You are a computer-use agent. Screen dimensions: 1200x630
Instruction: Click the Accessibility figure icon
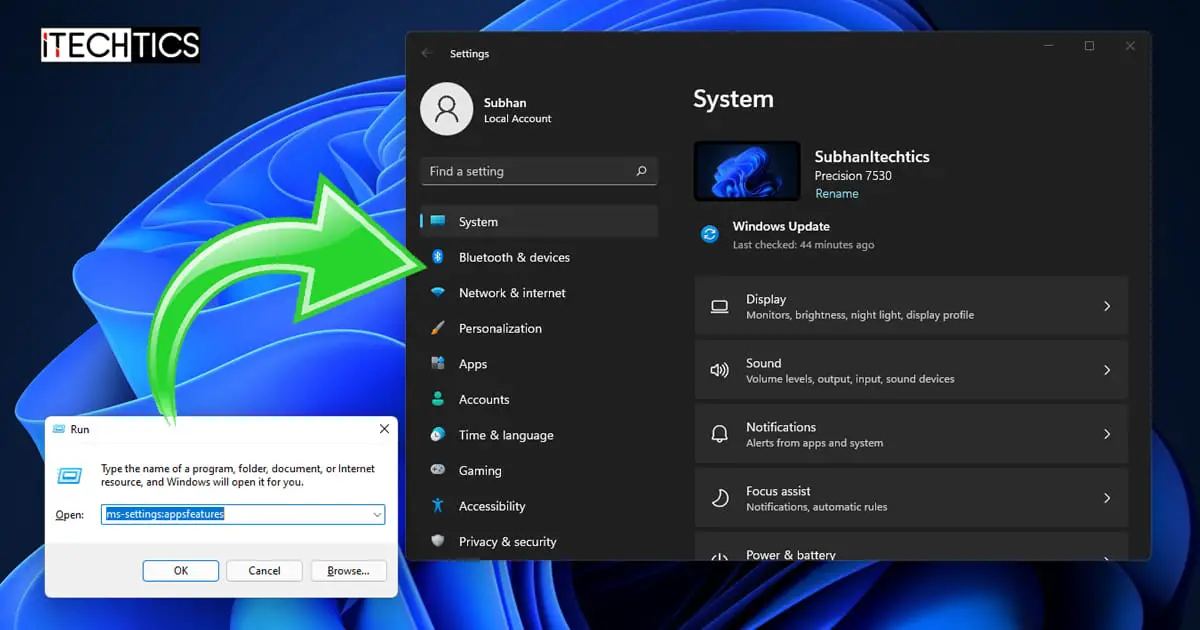438,506
